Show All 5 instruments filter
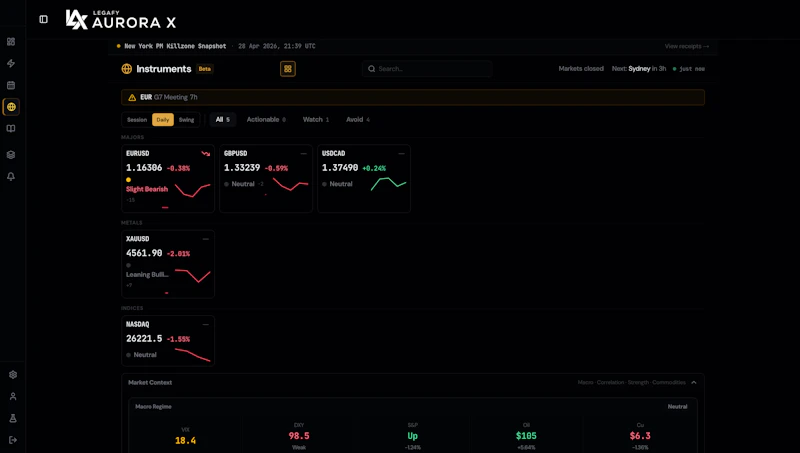Image resolution: width=800 pixels, height=453 pixels. coord(223,119)
